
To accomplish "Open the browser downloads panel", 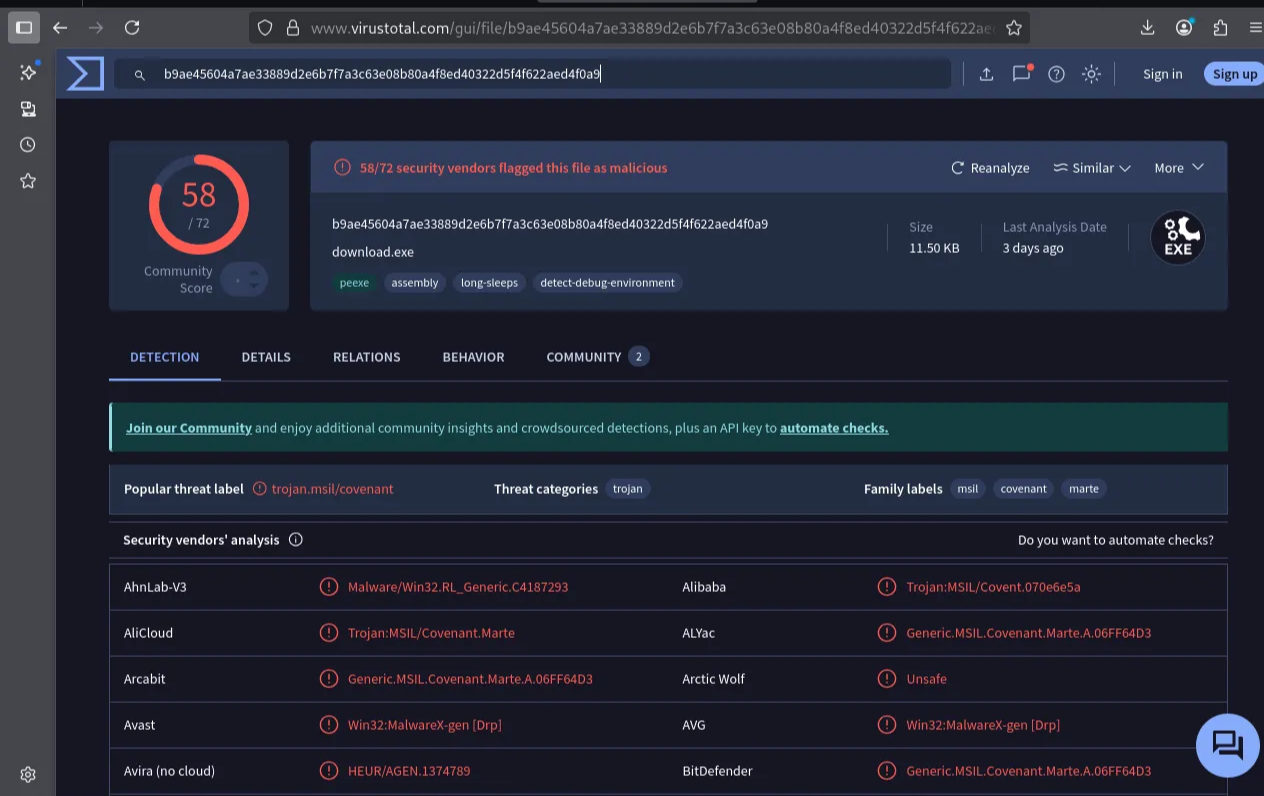I will click(1148, 28).
